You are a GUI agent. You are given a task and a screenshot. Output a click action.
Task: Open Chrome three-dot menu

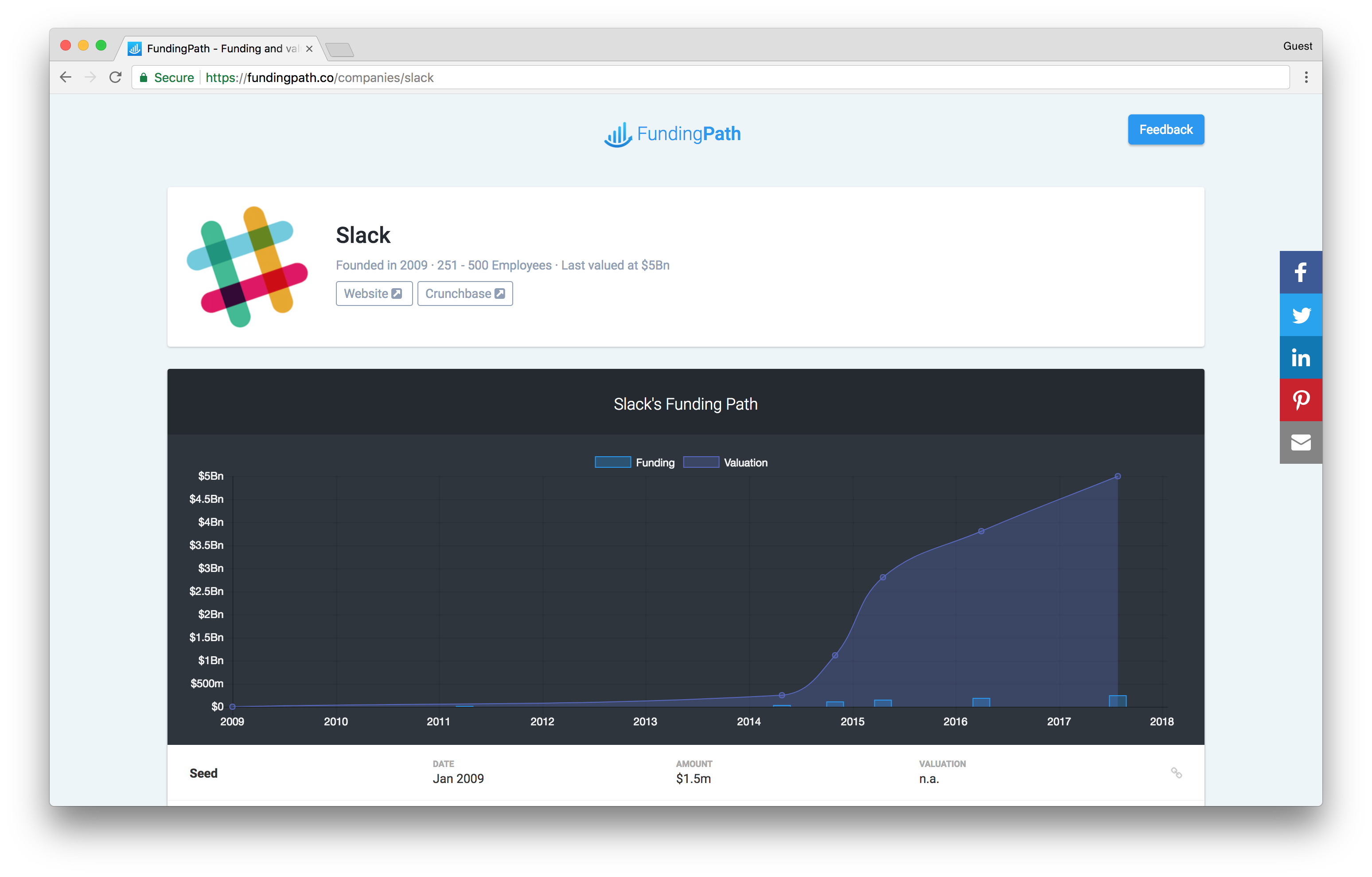[x=1306, y=78]
